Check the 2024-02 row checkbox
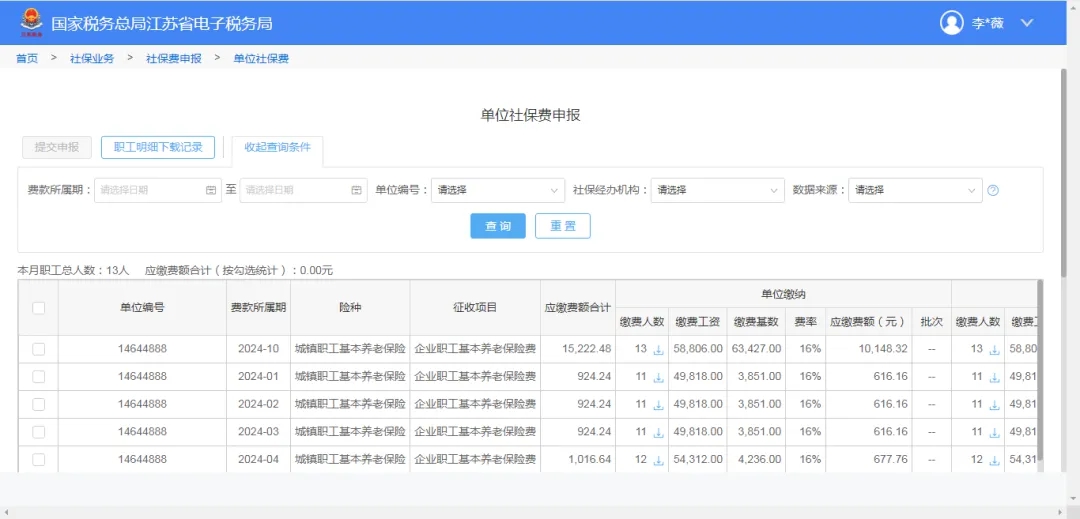The image size is (1080, 519). (38, 404)
